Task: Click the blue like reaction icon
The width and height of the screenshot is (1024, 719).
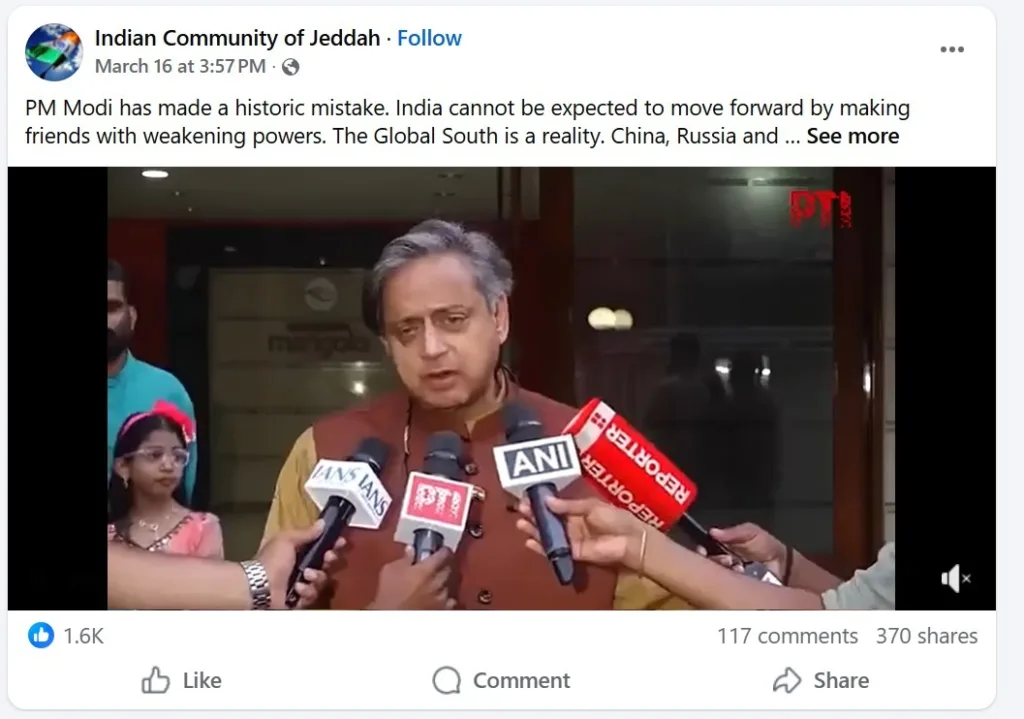Action: (x=40, y=635)
